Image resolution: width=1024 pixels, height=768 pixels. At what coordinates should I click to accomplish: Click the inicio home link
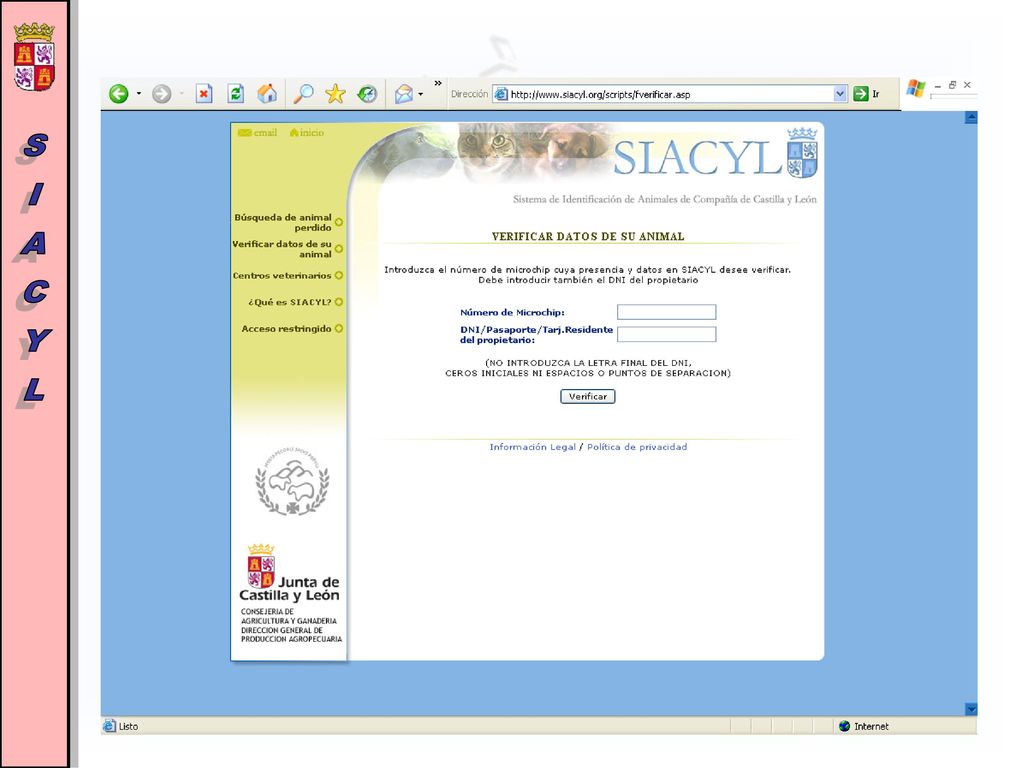click(x=306, y=133)
